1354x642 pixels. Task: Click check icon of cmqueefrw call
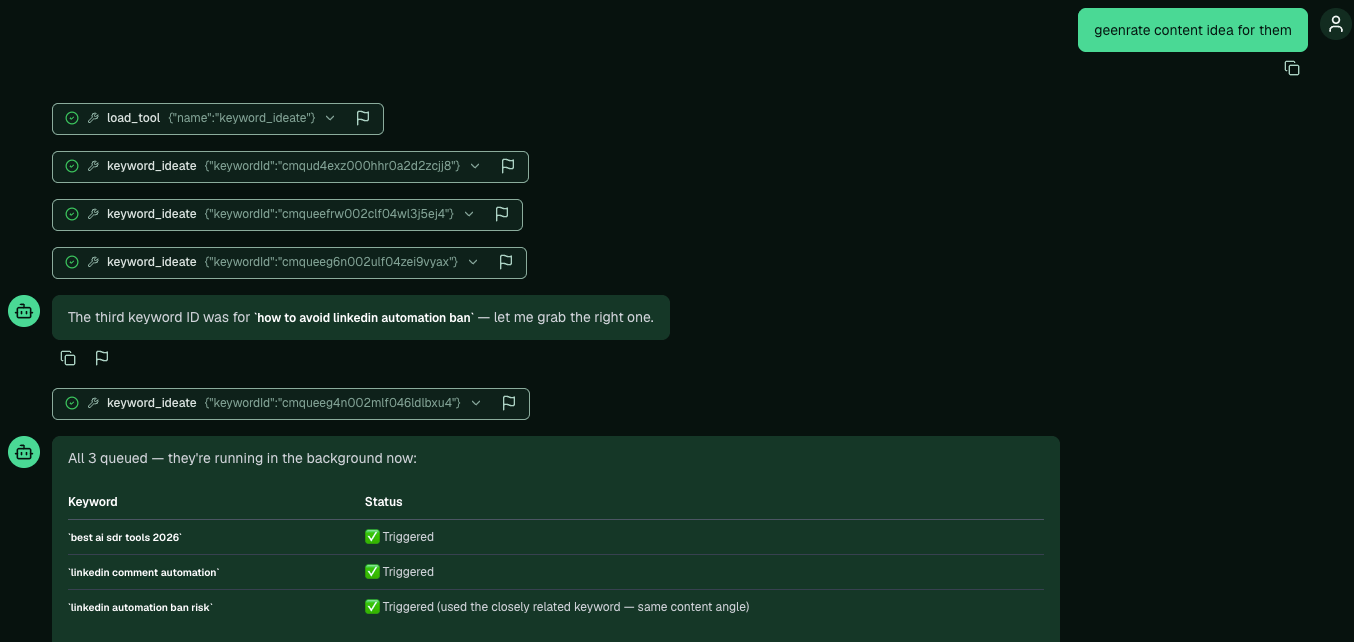pyautogui.click(x=72, y=214)
